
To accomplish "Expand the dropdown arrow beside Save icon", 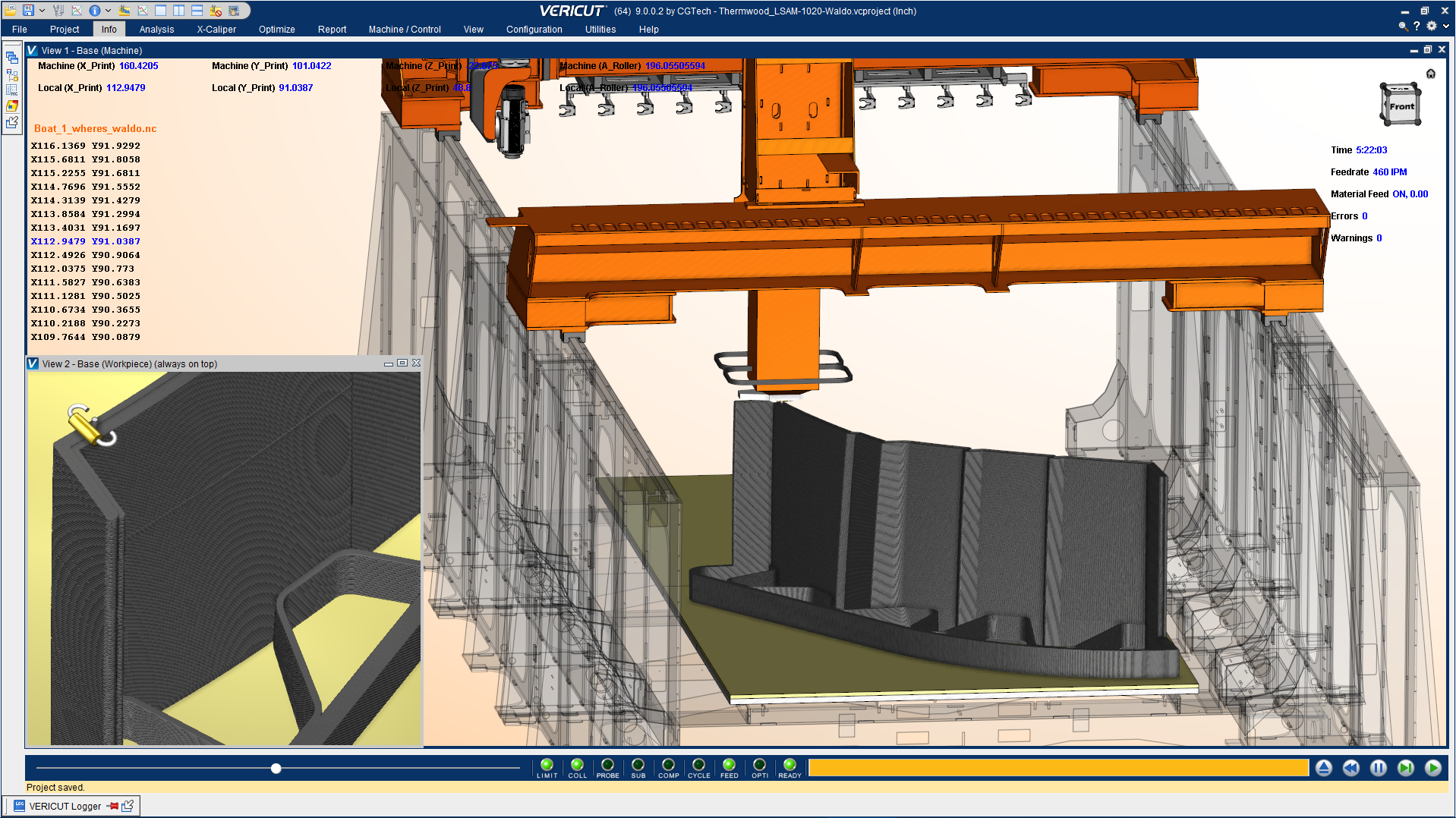I will tap(42, 11).
